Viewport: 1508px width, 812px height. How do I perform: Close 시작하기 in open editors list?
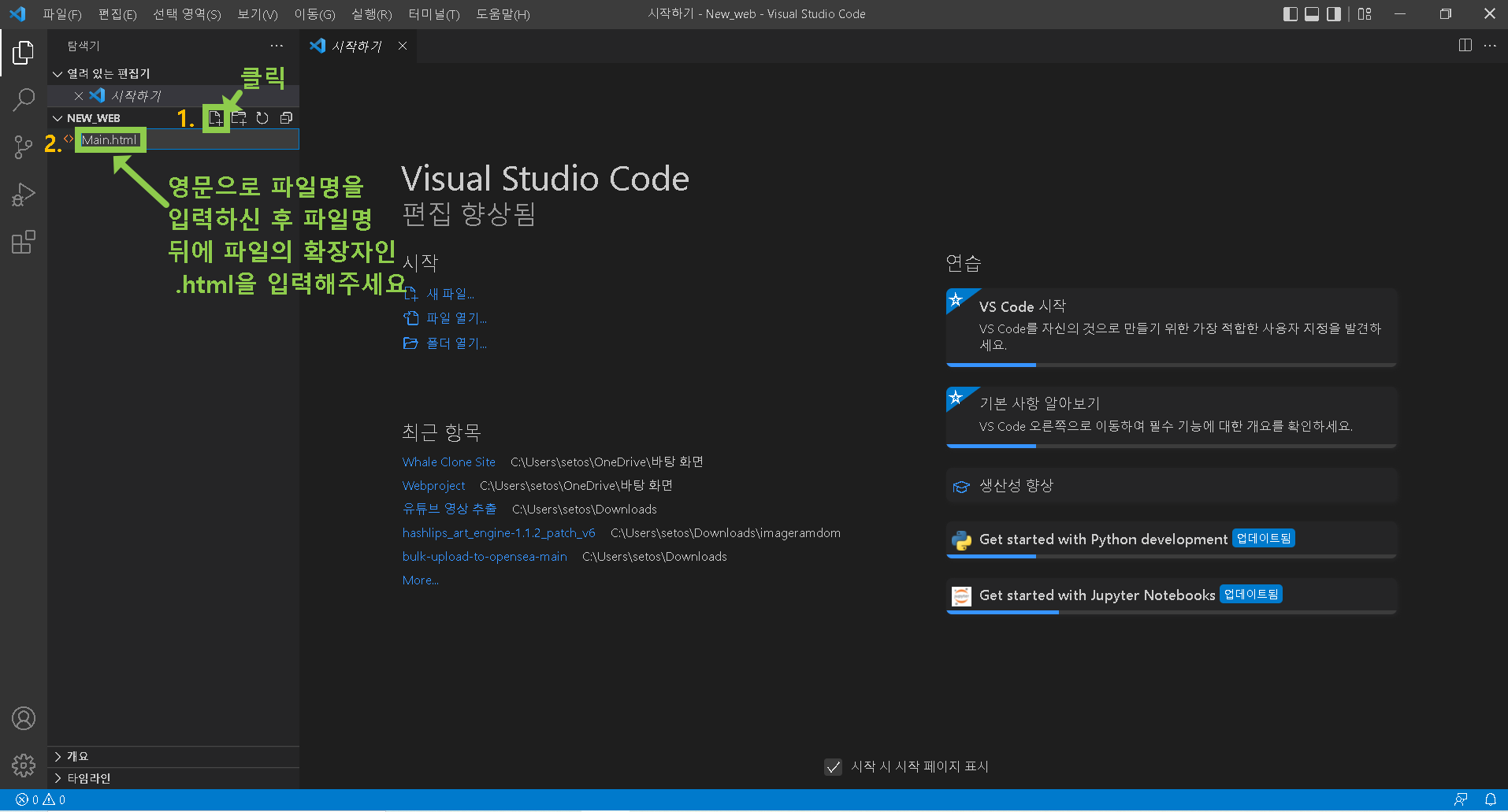coord(79,96)
